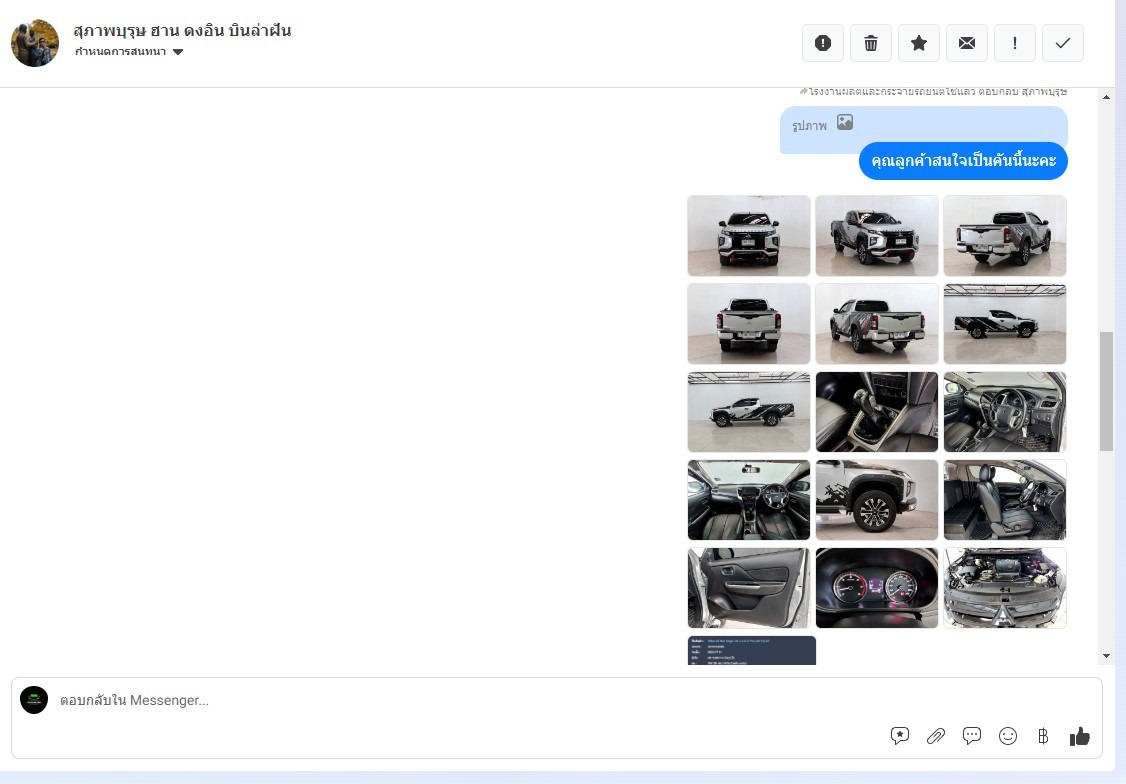View the instrument cluster gauge photo
The image size is (1126, 784).
click(x=877, y=588)
